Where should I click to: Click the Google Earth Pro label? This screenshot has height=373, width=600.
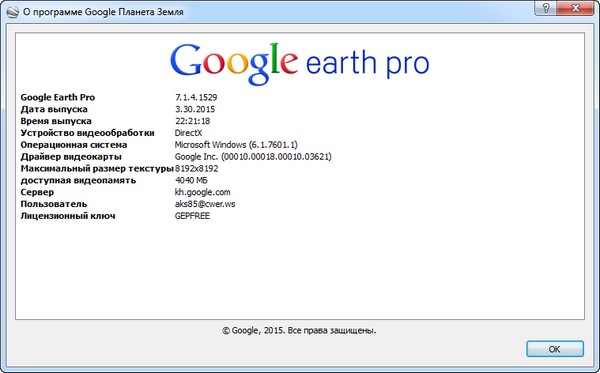pos(58,97)
